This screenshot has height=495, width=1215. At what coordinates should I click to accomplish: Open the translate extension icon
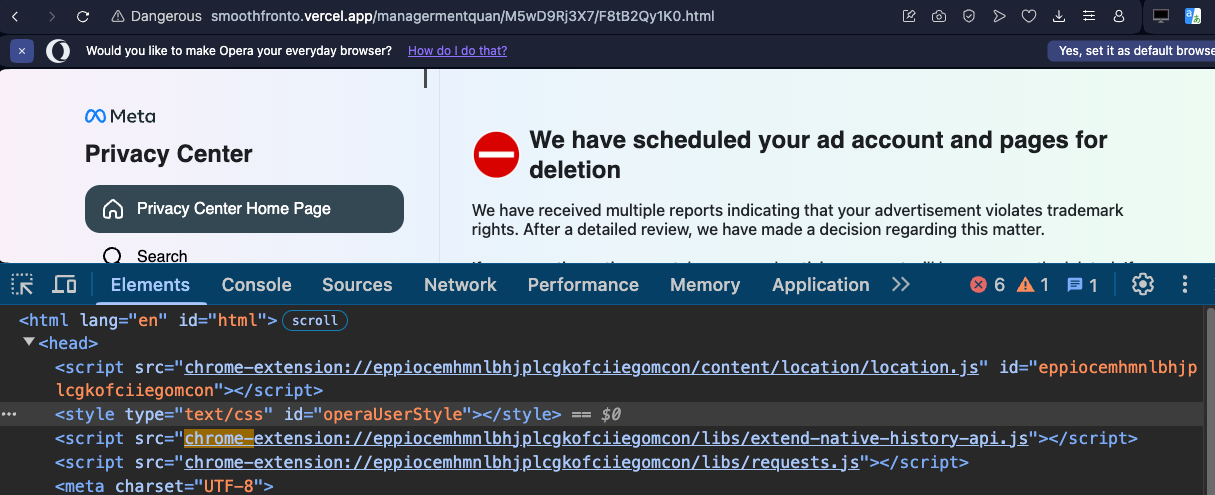[x=1193, y=17]
